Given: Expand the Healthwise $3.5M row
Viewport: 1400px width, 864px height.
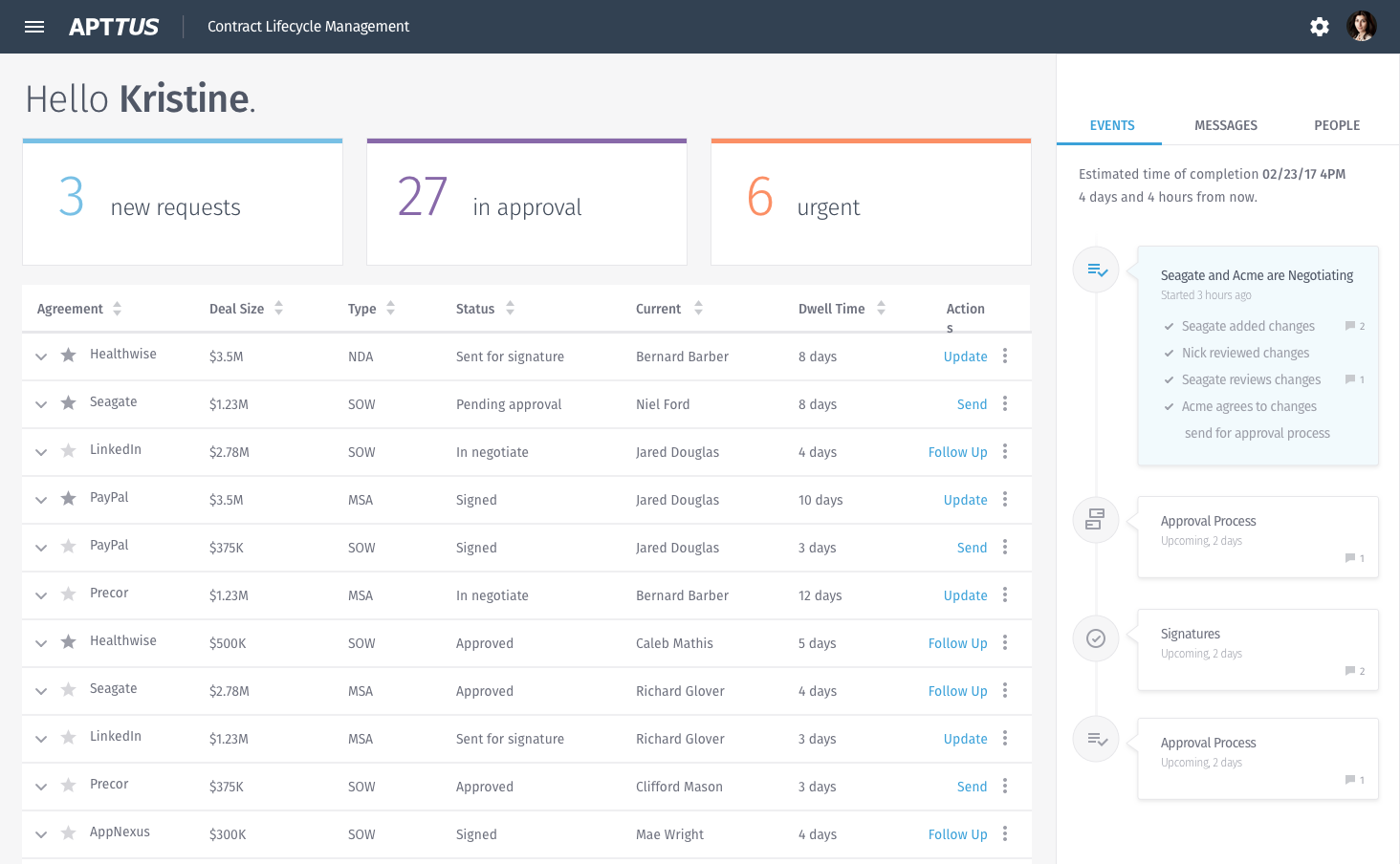Looking at the screenshot, I should (x=41, y=356).
